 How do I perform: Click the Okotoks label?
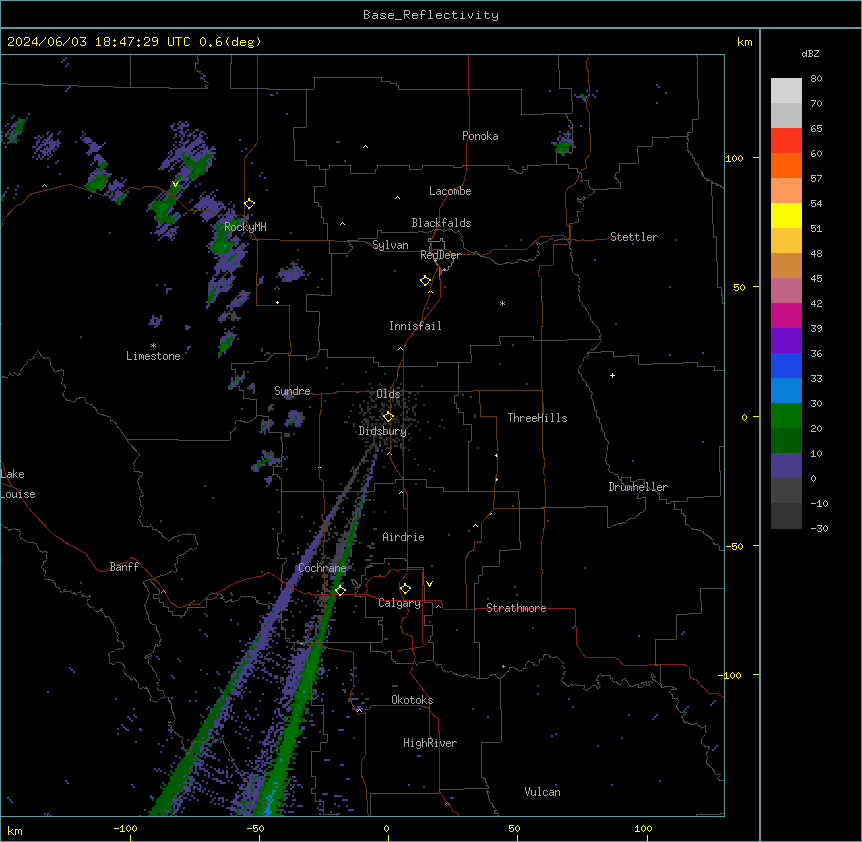[412, 700]
